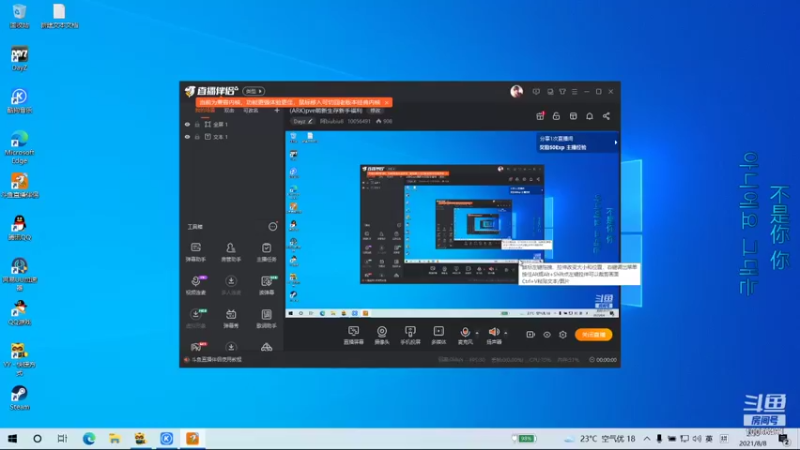Image resolution: width=800 pixels, height=450 pixels.
Task: Open the screen capture source tool
Action: tap(353, 335)
